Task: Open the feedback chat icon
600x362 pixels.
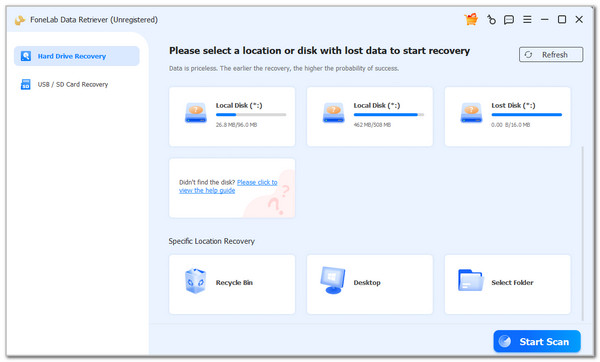Action: (x=509, y=20)
